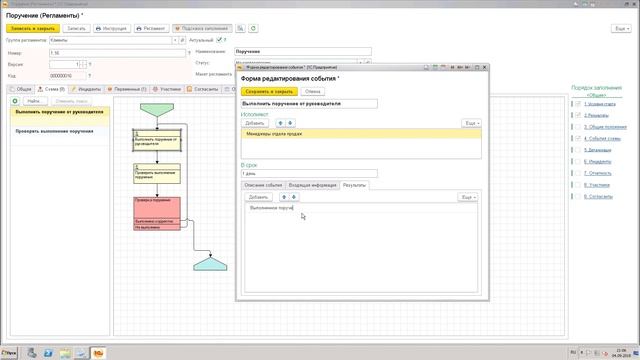Click the event name field in dialog
The width and height of the screenshot is (640, 360).
coord(309,104)
